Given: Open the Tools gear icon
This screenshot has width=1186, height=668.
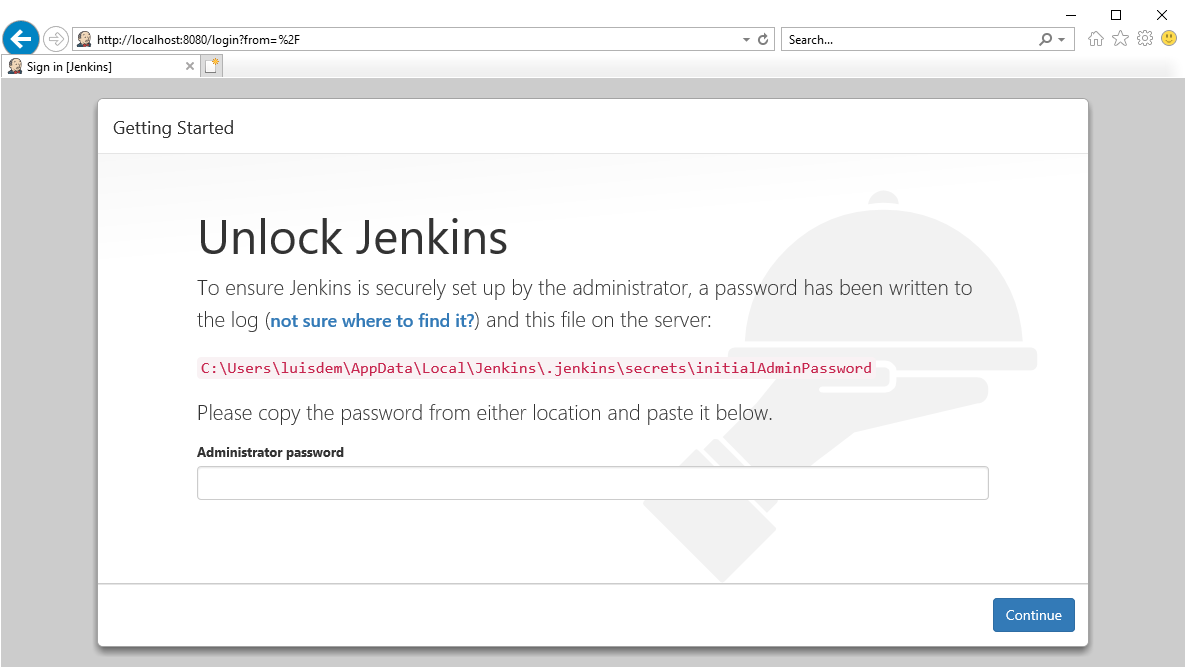Looking at the screenshot, I should (1145, 39).
